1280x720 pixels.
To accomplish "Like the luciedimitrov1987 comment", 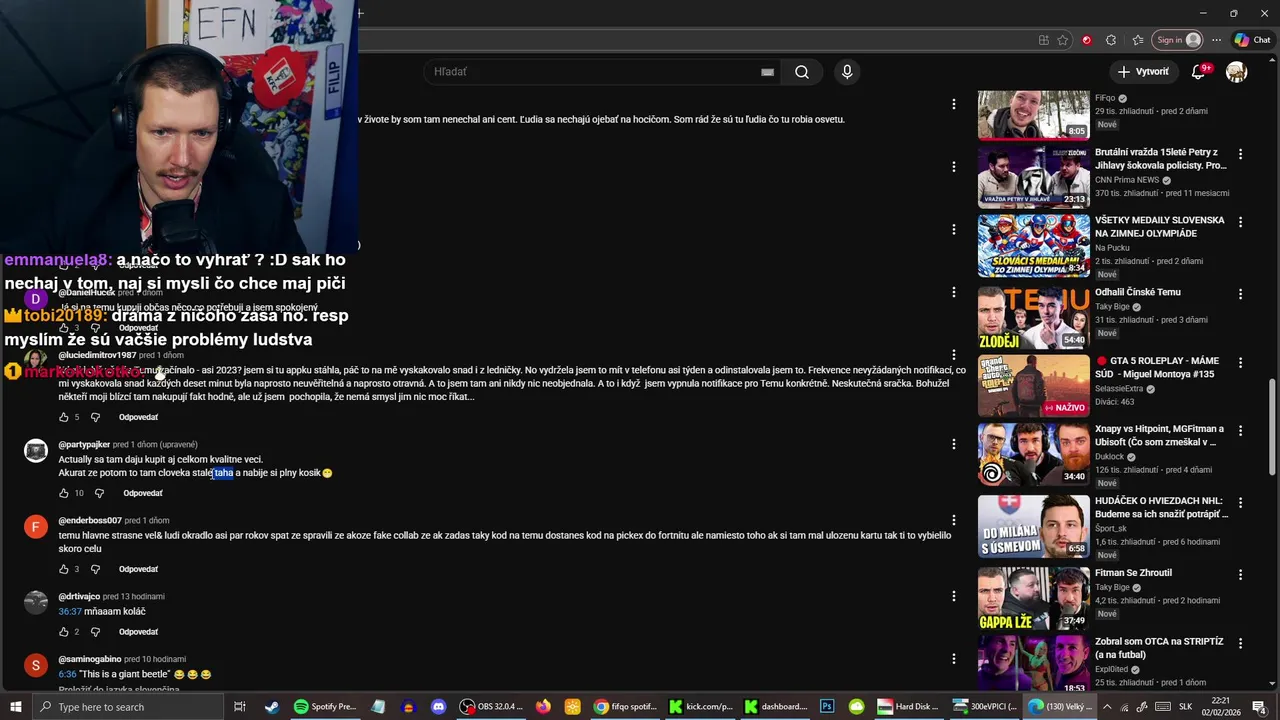I will (64, 417).
